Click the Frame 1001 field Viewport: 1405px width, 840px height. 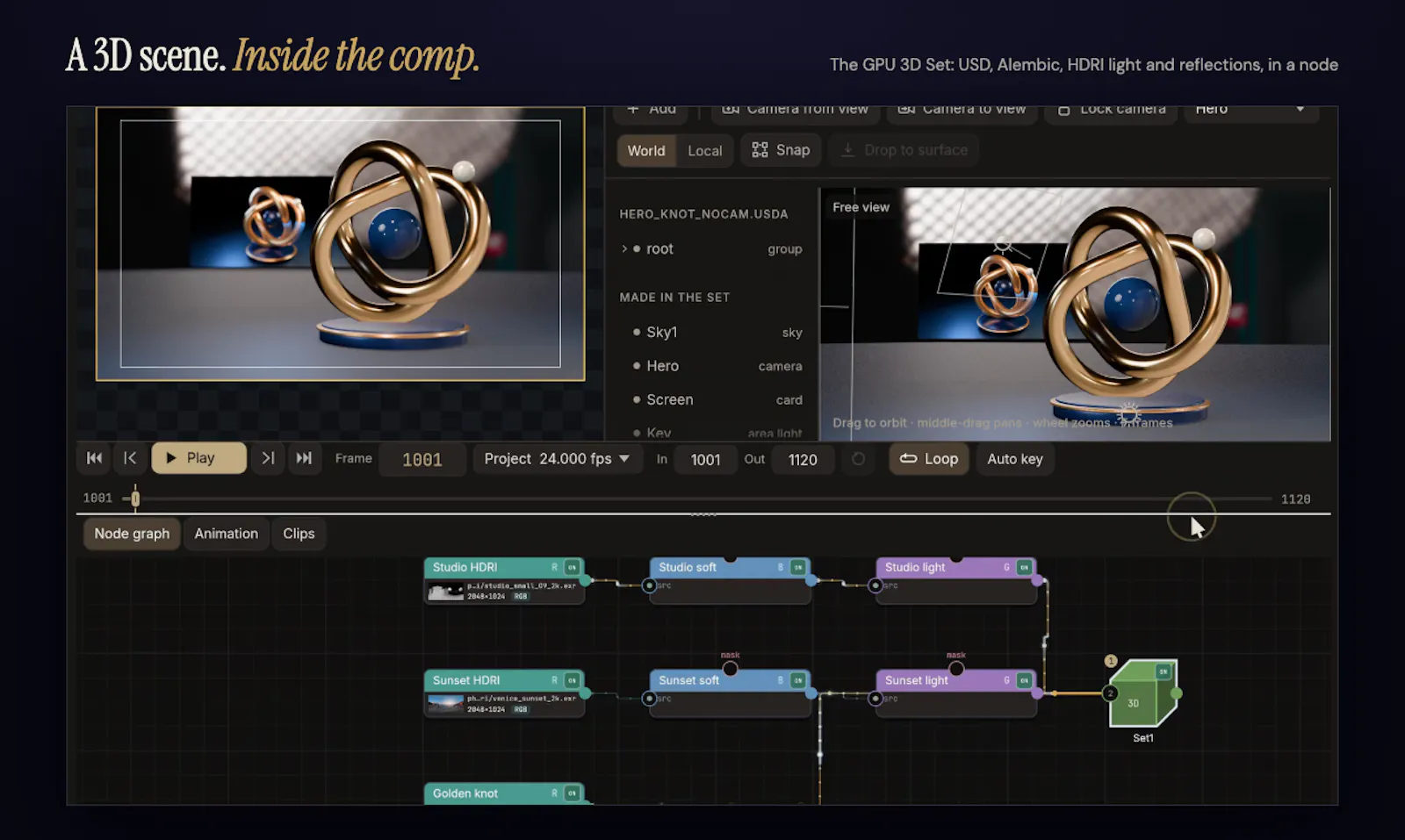tap(422, 460)
